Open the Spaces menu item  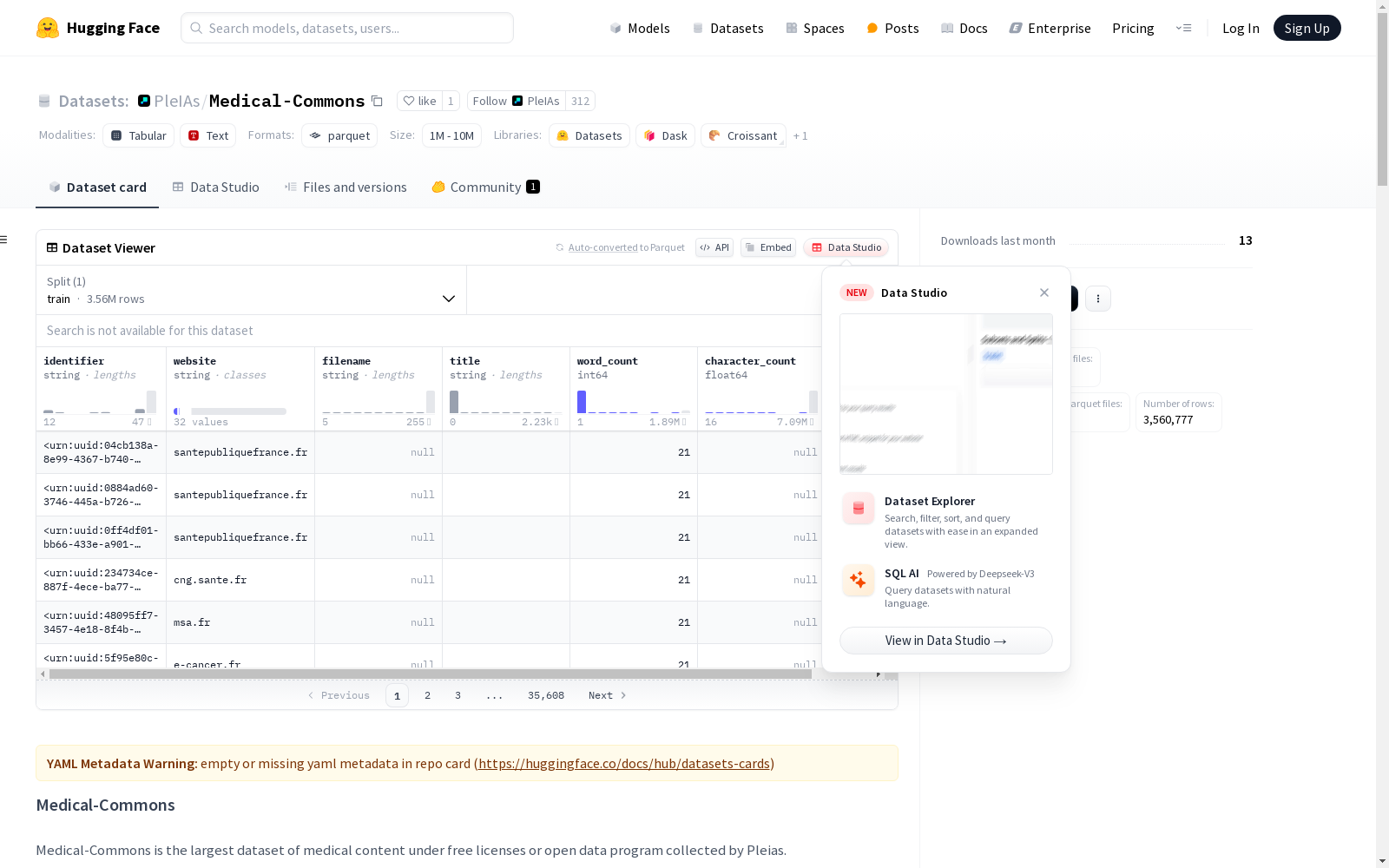pyautogui.click(x=814, y=28)
